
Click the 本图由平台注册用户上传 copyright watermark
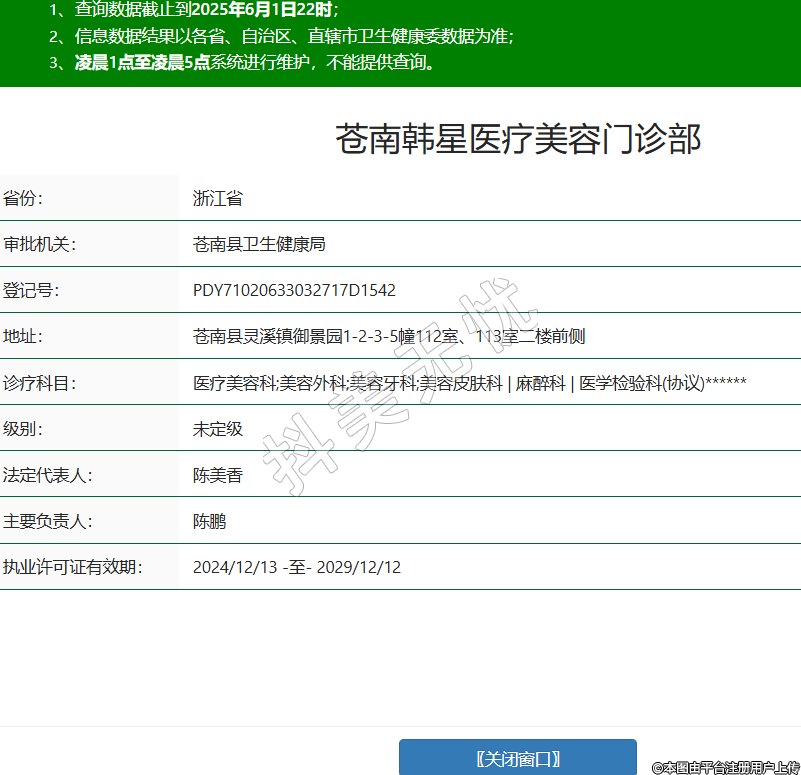pyautogui.click(x=725, y=767)
